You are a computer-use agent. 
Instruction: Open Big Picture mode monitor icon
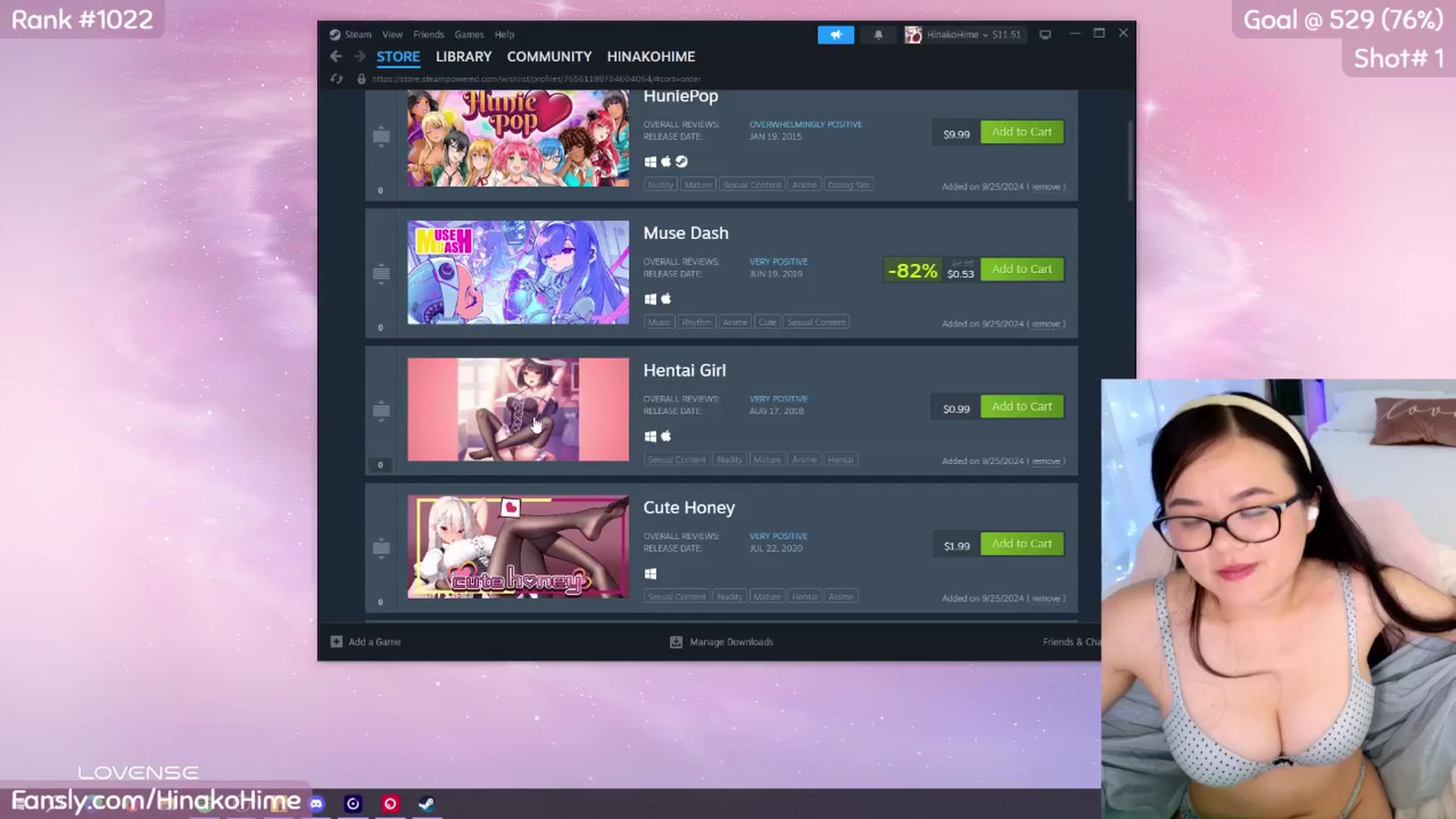click(x=1045, y=35)
